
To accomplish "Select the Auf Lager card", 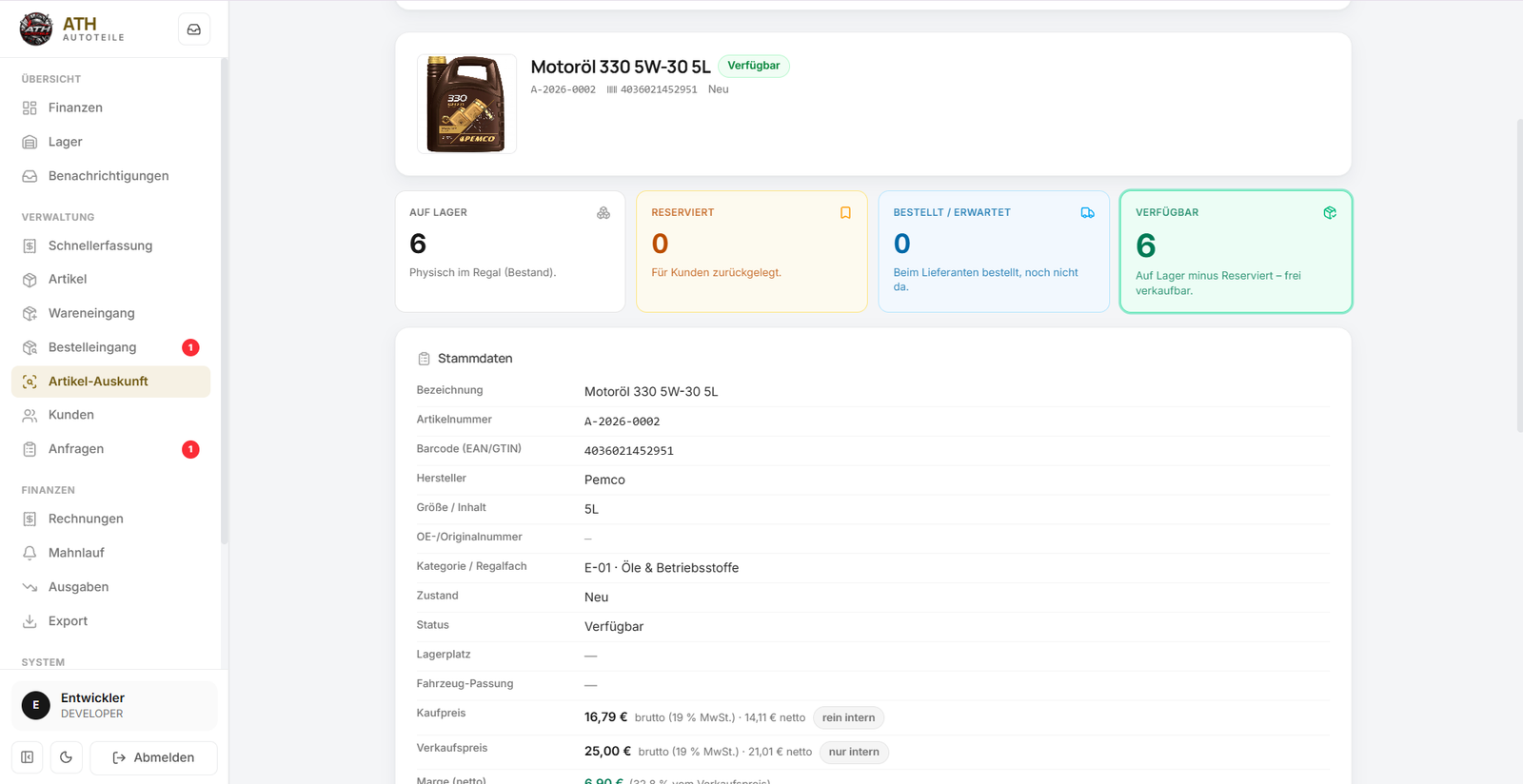I will point(510,251).
